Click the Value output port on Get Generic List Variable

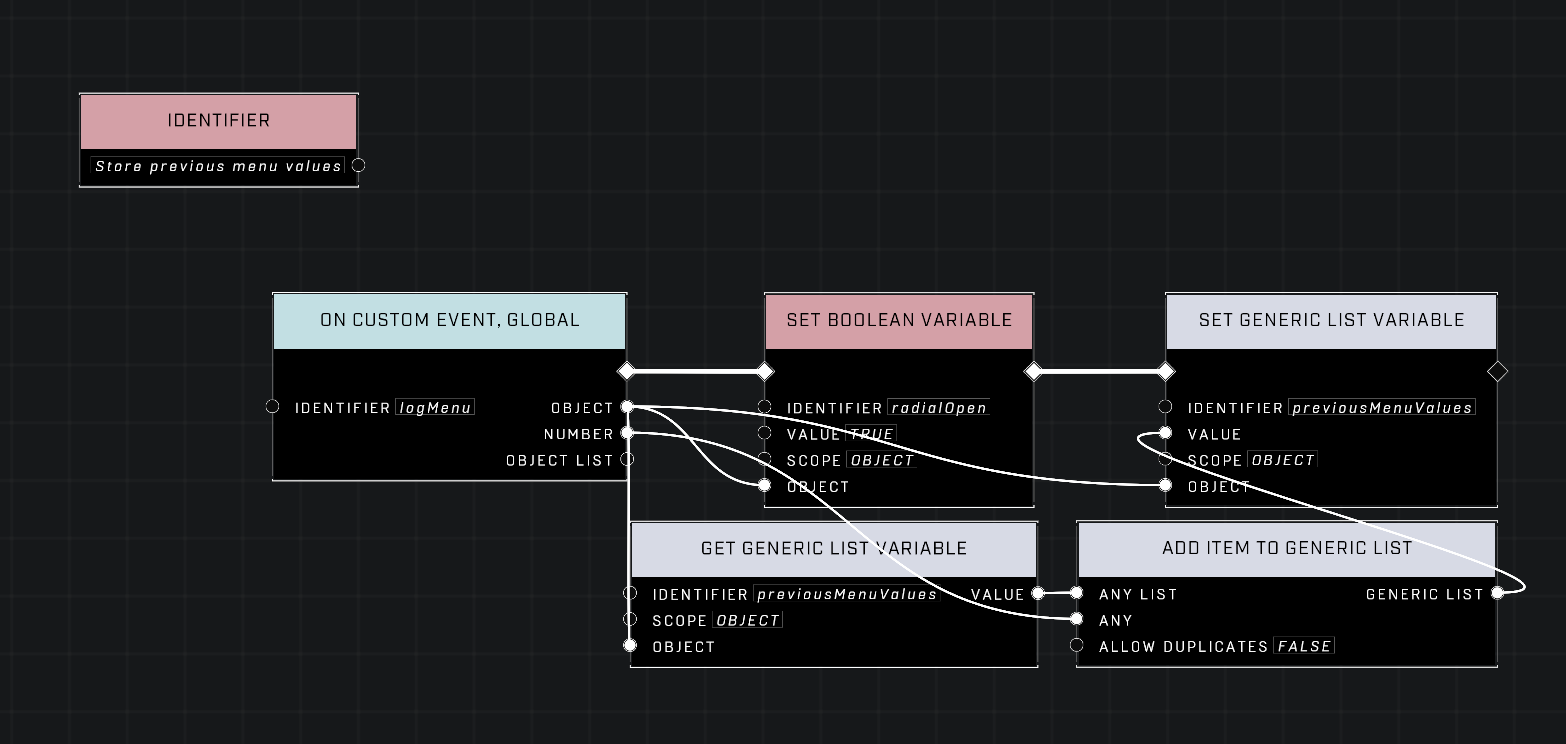point(1038,593)
